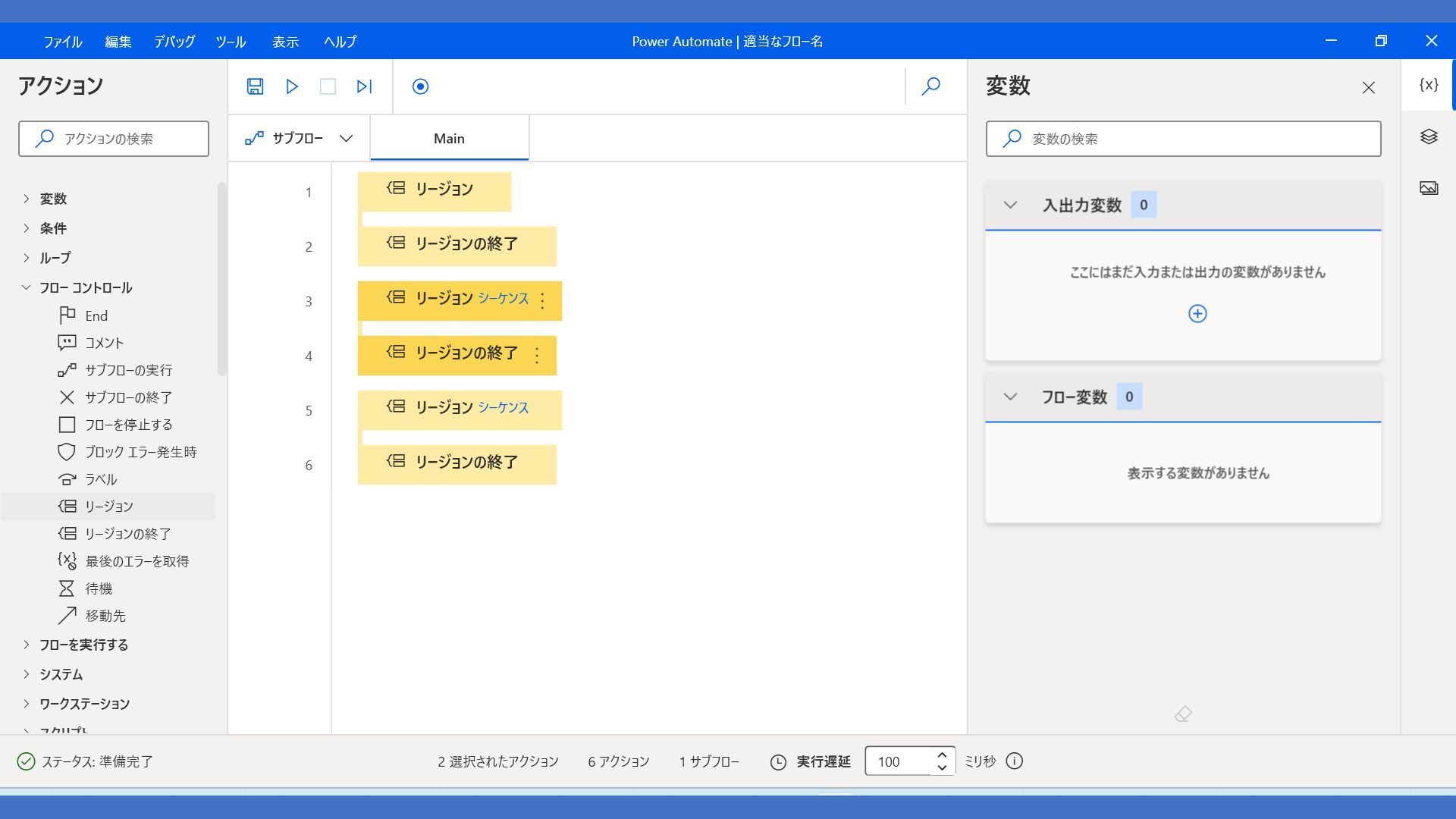Increase the 実行遅延 value with up arrow
The height and width of the screenshot is (819, 1456).
click(942, 755)
